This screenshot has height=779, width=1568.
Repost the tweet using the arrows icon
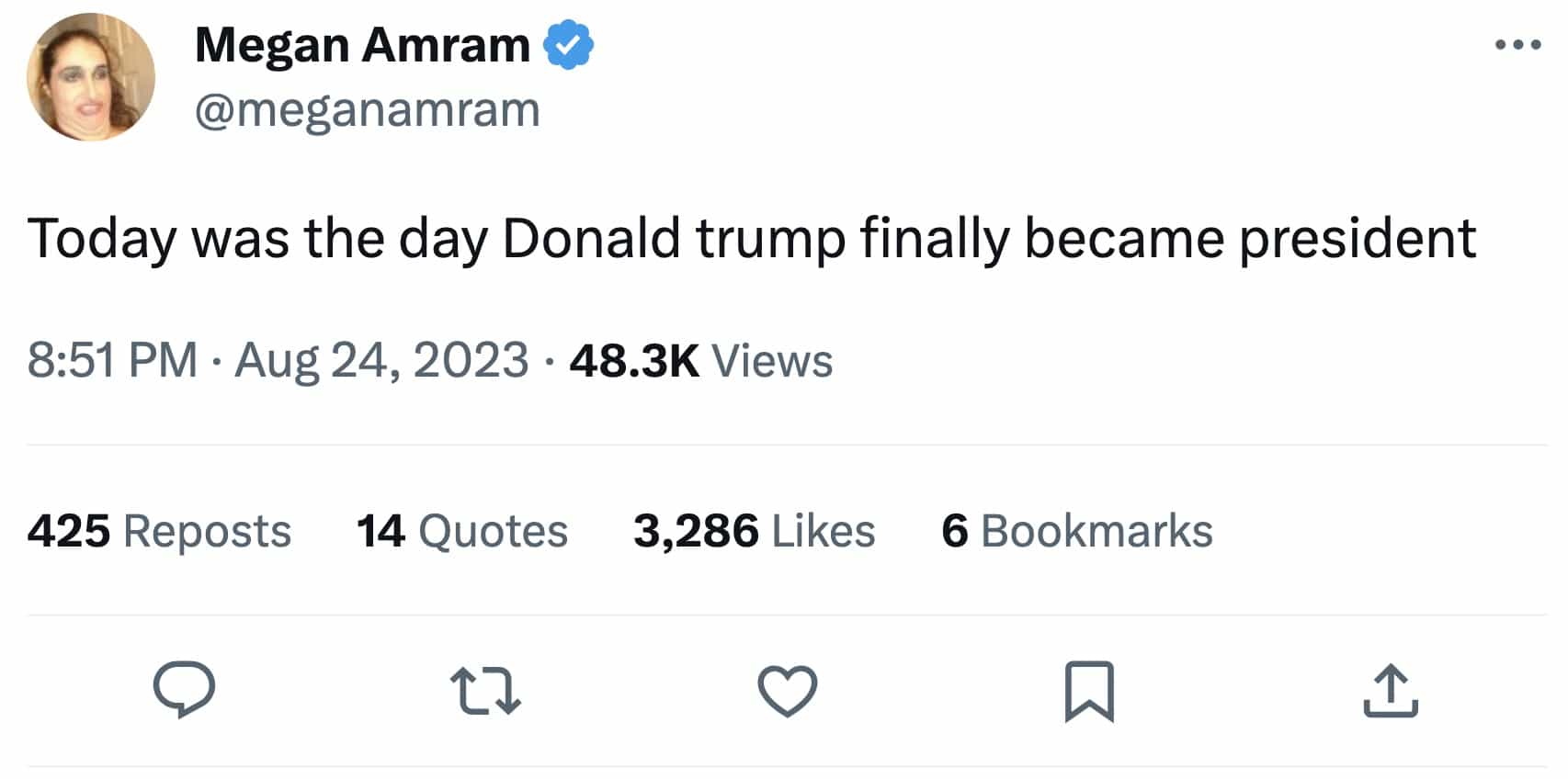pyautogui.click(x=485, y=692)
